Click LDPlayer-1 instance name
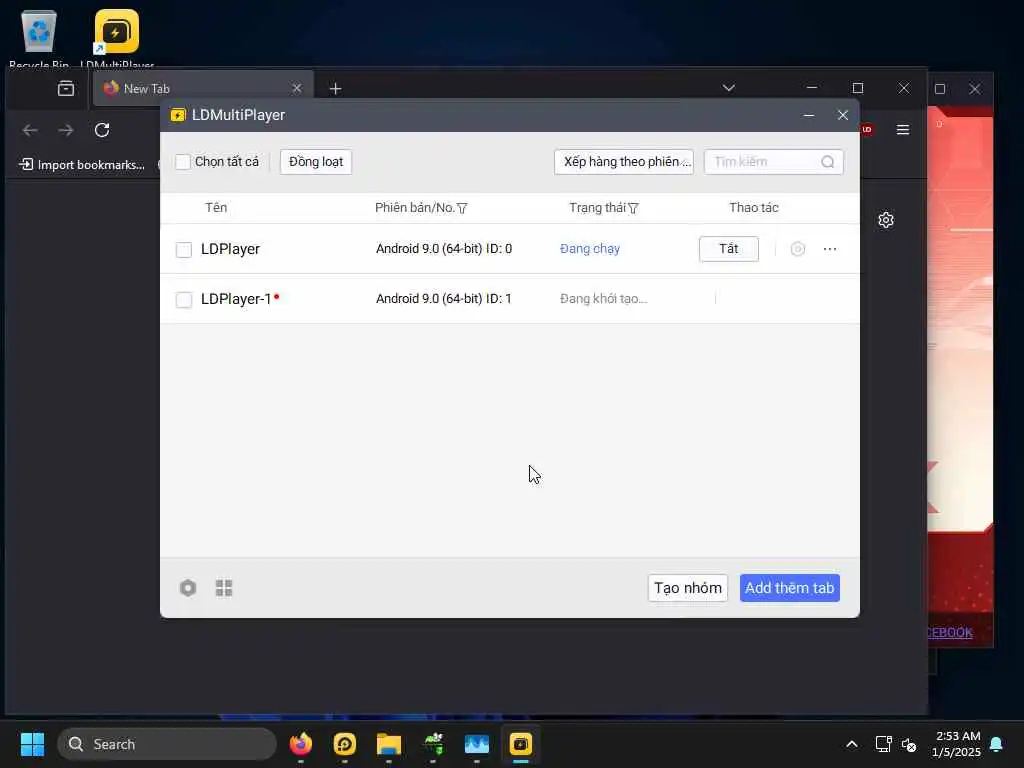Screen dimensions: 1024x768 tap(236, 299)
